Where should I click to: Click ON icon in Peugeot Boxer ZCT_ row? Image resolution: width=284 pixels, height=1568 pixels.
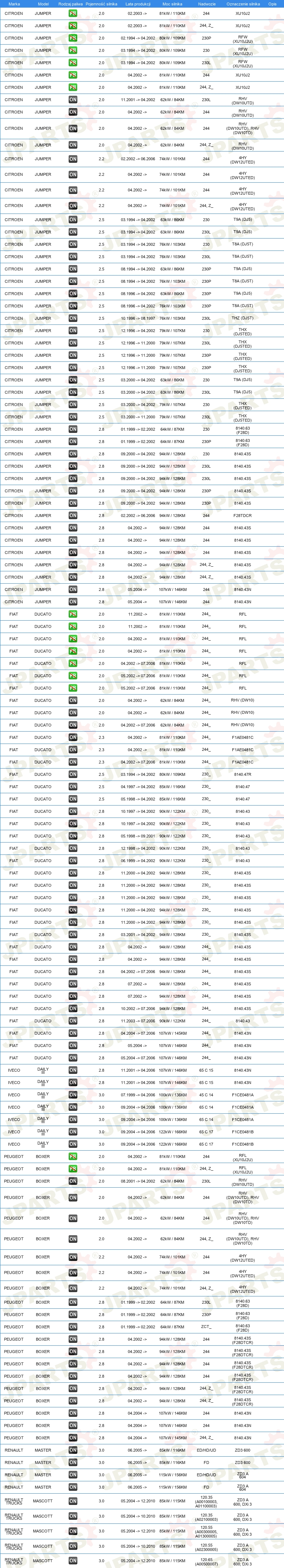pos(73,1327)
